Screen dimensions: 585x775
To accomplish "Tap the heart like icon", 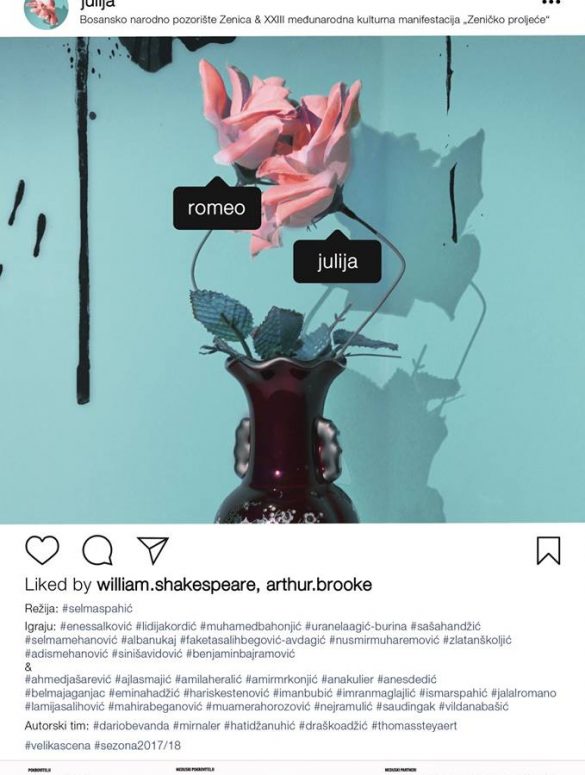I will point(42,550).
